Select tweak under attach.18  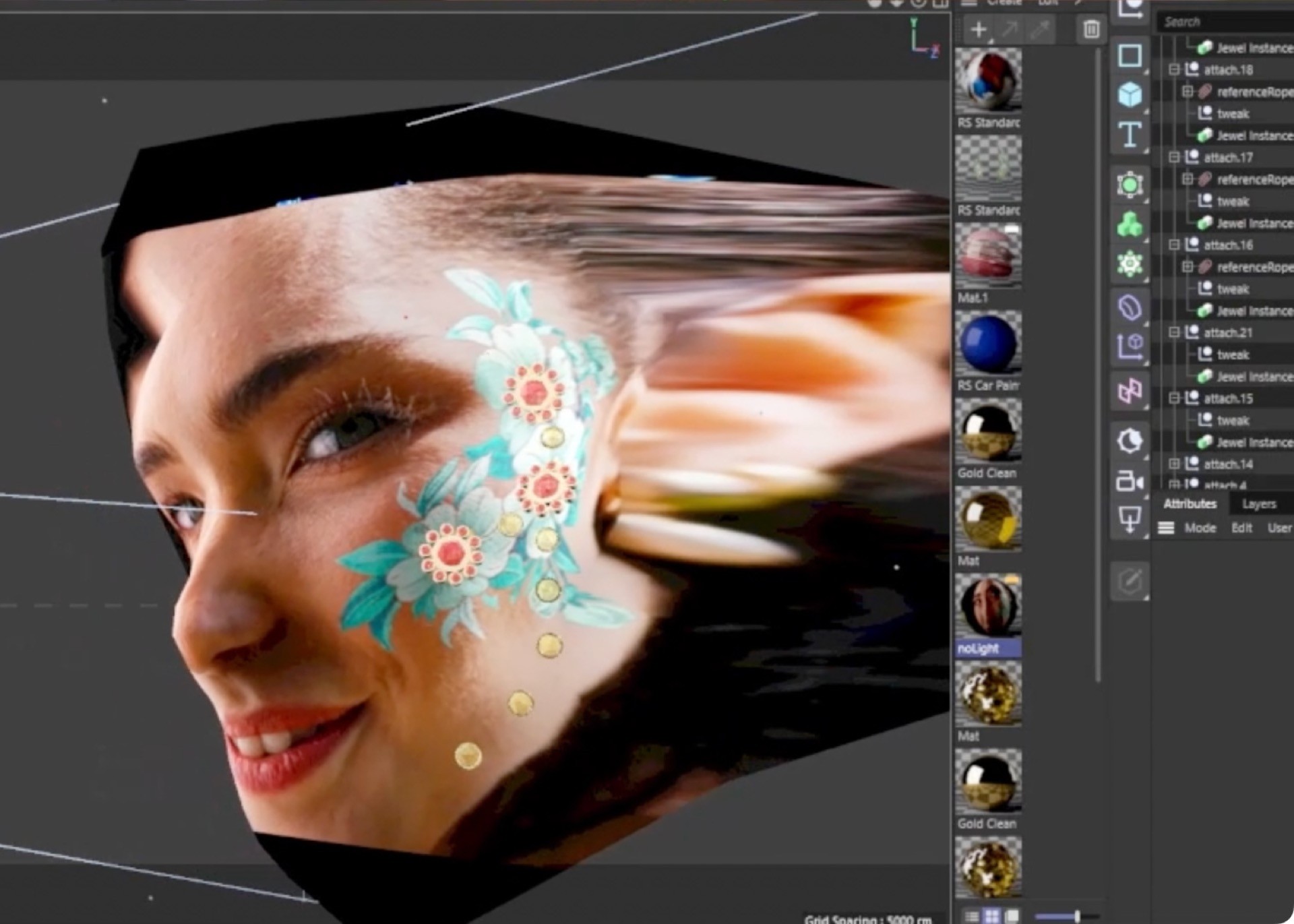[x=1233, y=113]
